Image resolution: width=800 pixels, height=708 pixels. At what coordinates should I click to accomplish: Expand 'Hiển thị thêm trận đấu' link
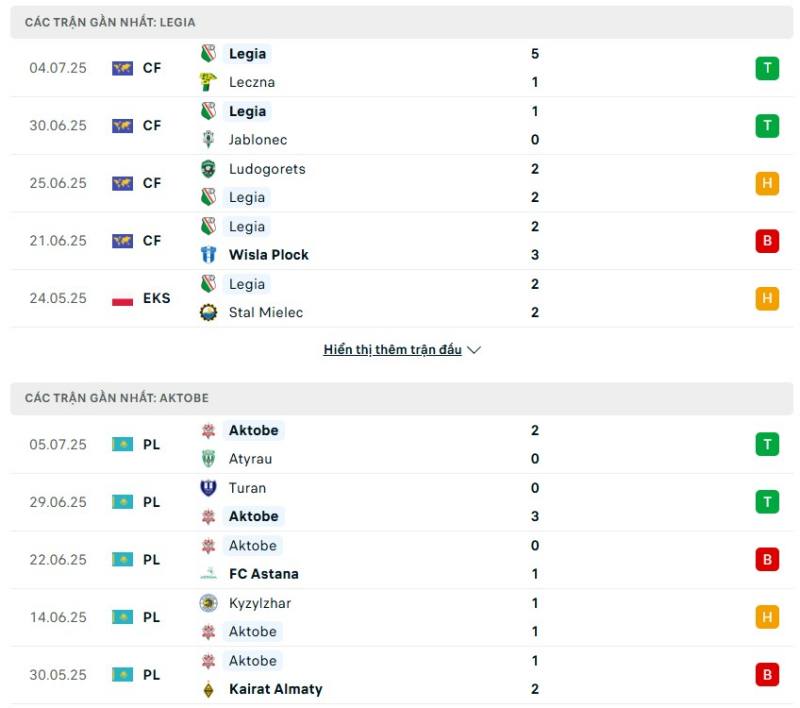(x=392, y=350)
